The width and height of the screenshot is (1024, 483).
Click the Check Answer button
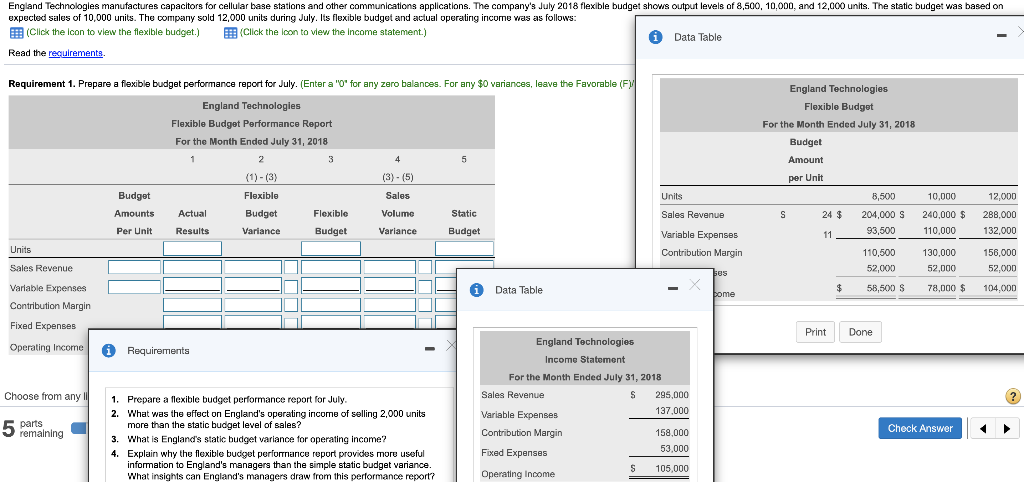[920, 429]
